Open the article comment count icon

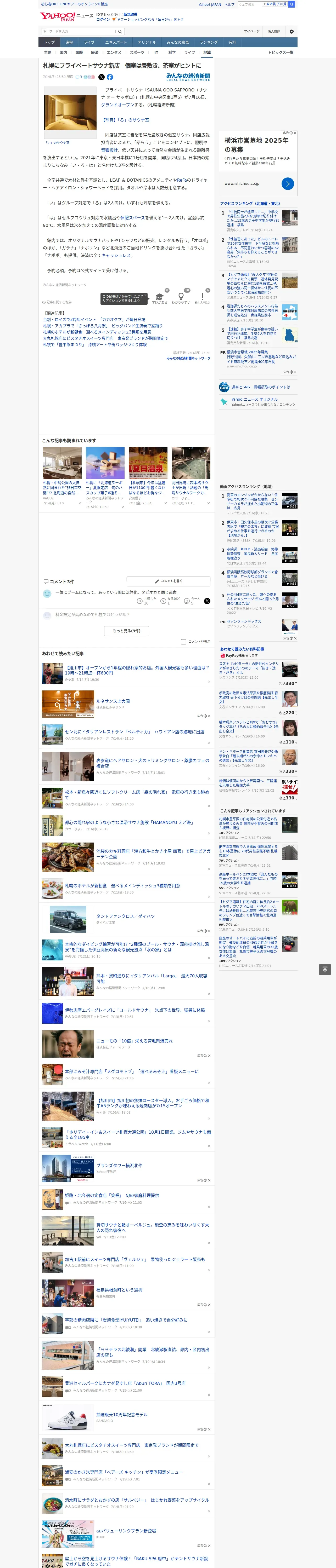point(79,77)
